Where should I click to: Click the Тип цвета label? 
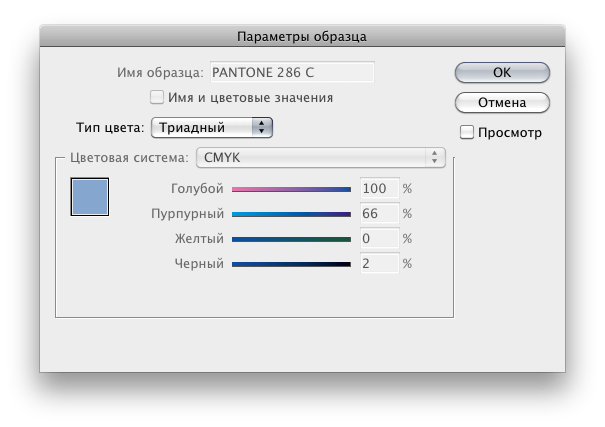click(110, 127)
